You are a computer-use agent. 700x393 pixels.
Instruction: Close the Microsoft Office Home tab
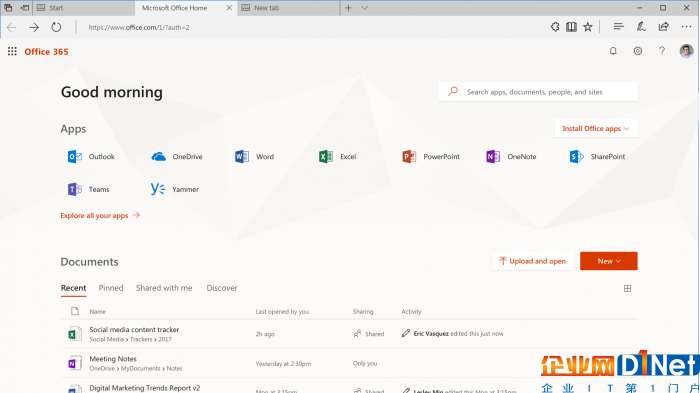coord(229,8)
